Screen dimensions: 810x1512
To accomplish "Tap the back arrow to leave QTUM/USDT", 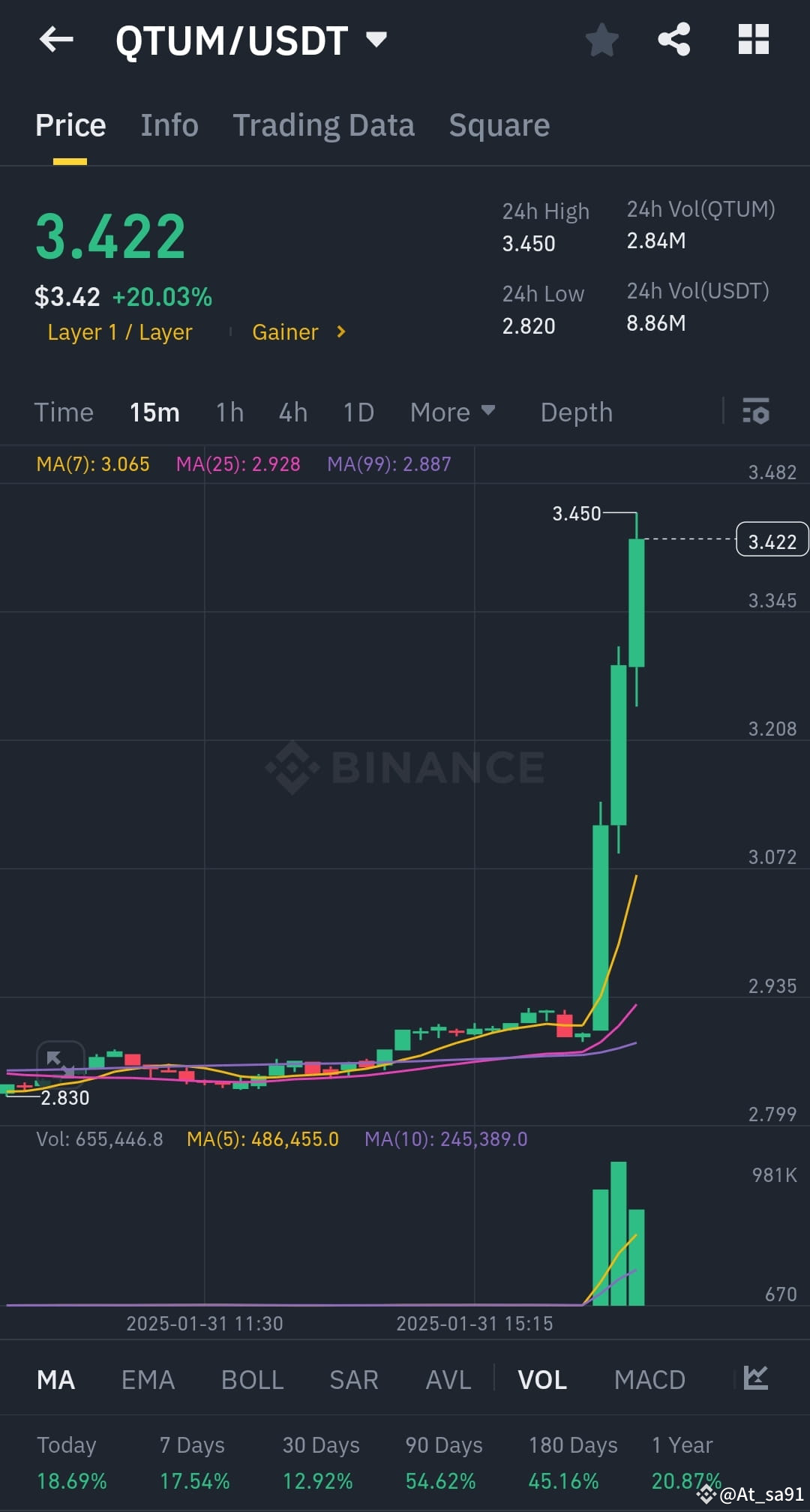I will pos(55,39).
